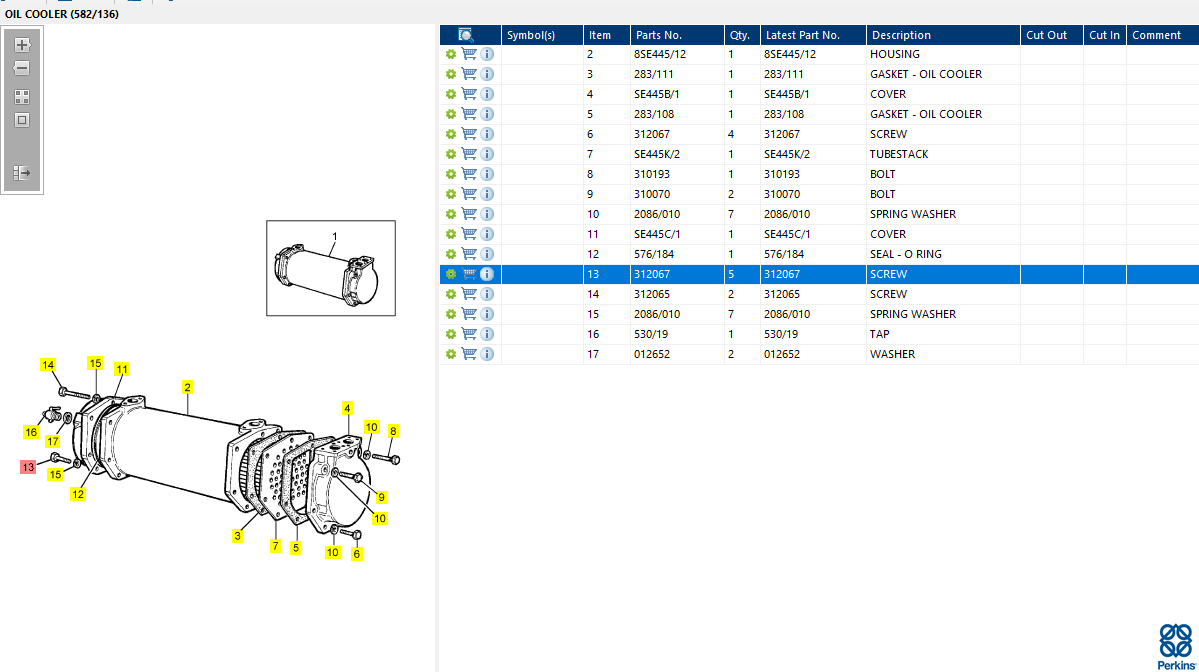The image size is (1199, 672).
Task: Add SEAL - O RING to cart
Action: (469, 254)
